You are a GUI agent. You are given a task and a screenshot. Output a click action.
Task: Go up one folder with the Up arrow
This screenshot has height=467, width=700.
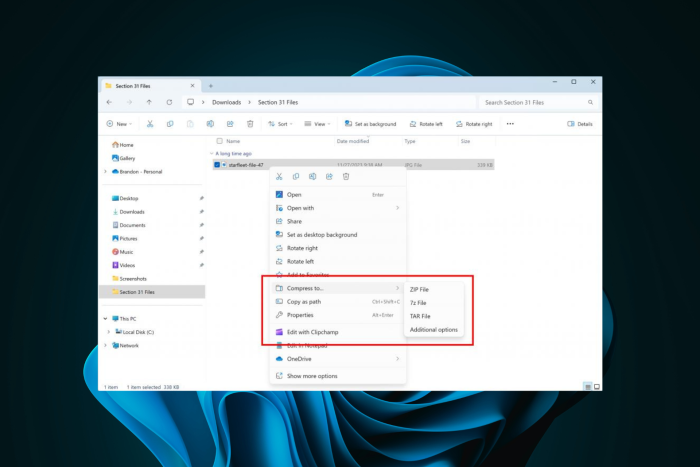(x=149, y=102)
